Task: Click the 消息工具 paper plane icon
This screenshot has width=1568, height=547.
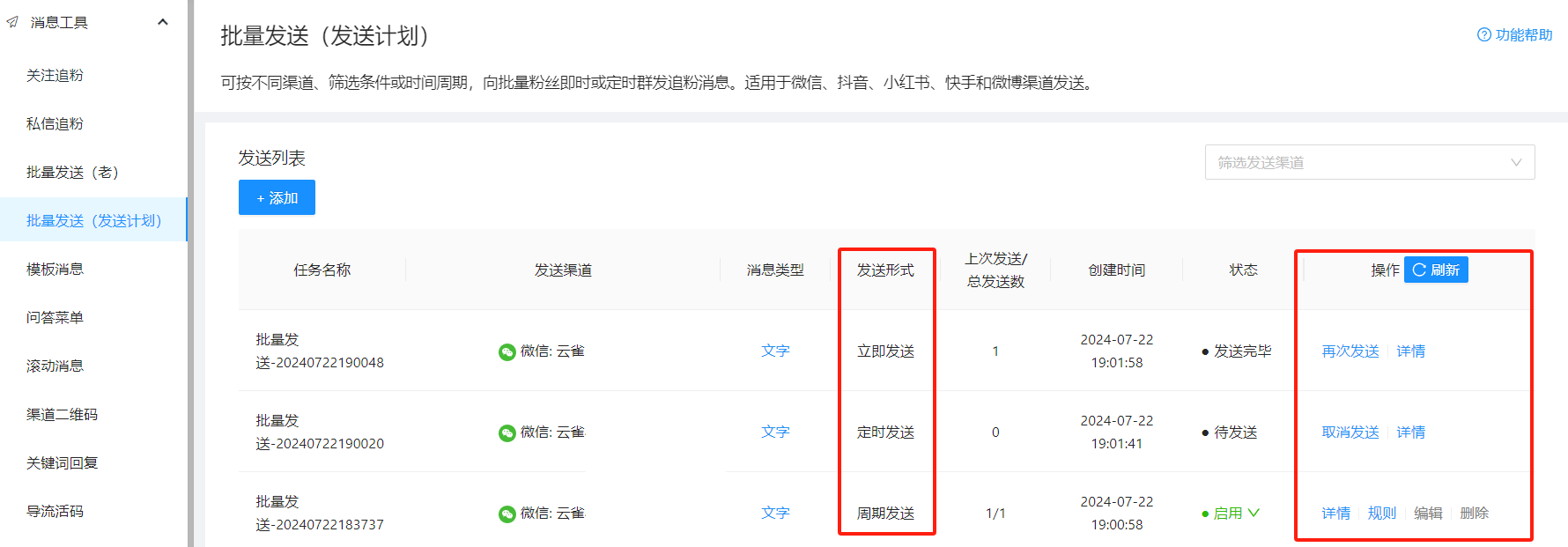Action: (x=12, y=22)
